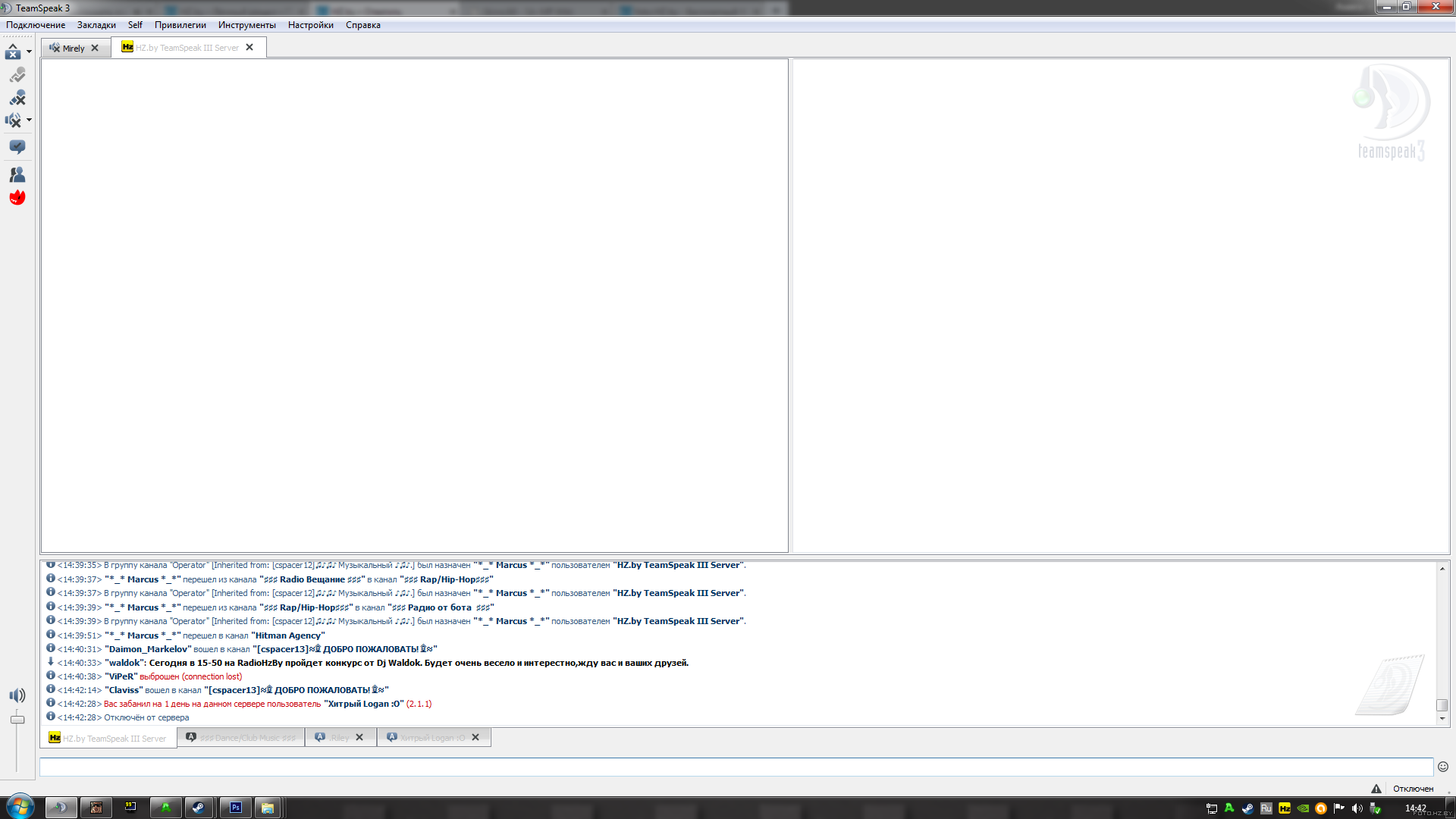Switch to the Mirely server tab
This screenshot has width=1456, height=819.
[73, 48]
